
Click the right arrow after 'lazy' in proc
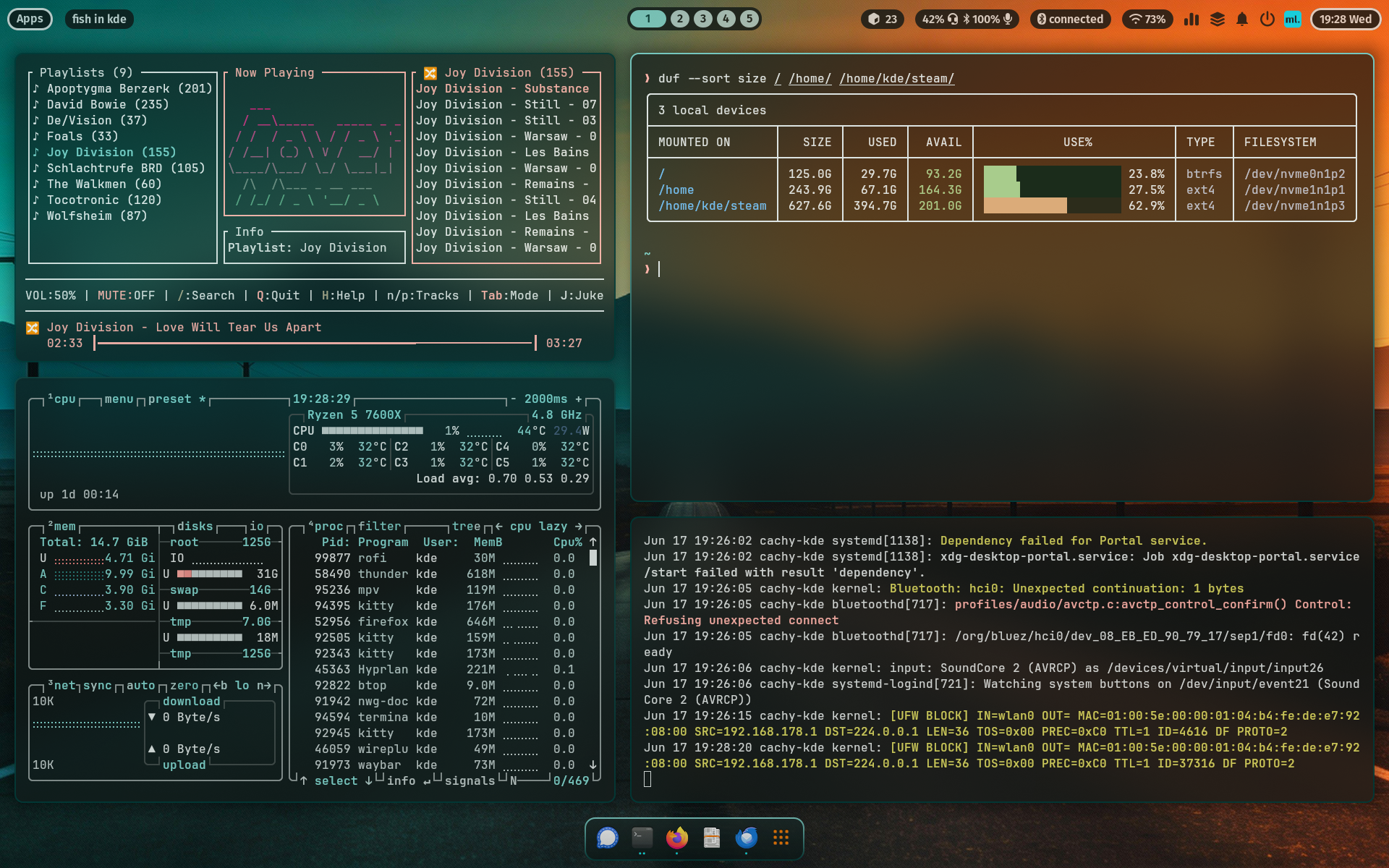pyautogui.click(x=579, y=527)
